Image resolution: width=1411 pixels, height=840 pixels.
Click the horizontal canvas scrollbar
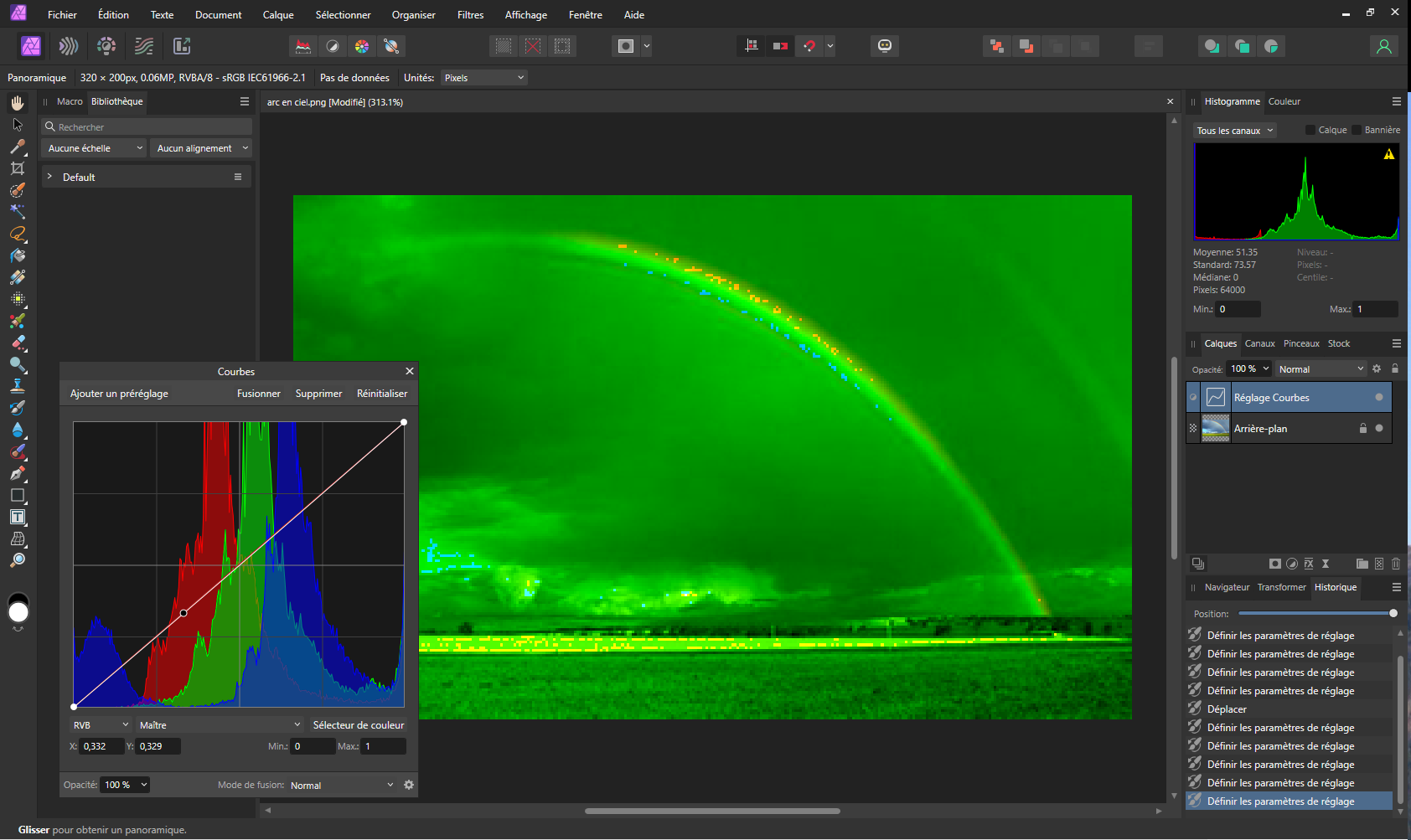click(x=712, y=811)
